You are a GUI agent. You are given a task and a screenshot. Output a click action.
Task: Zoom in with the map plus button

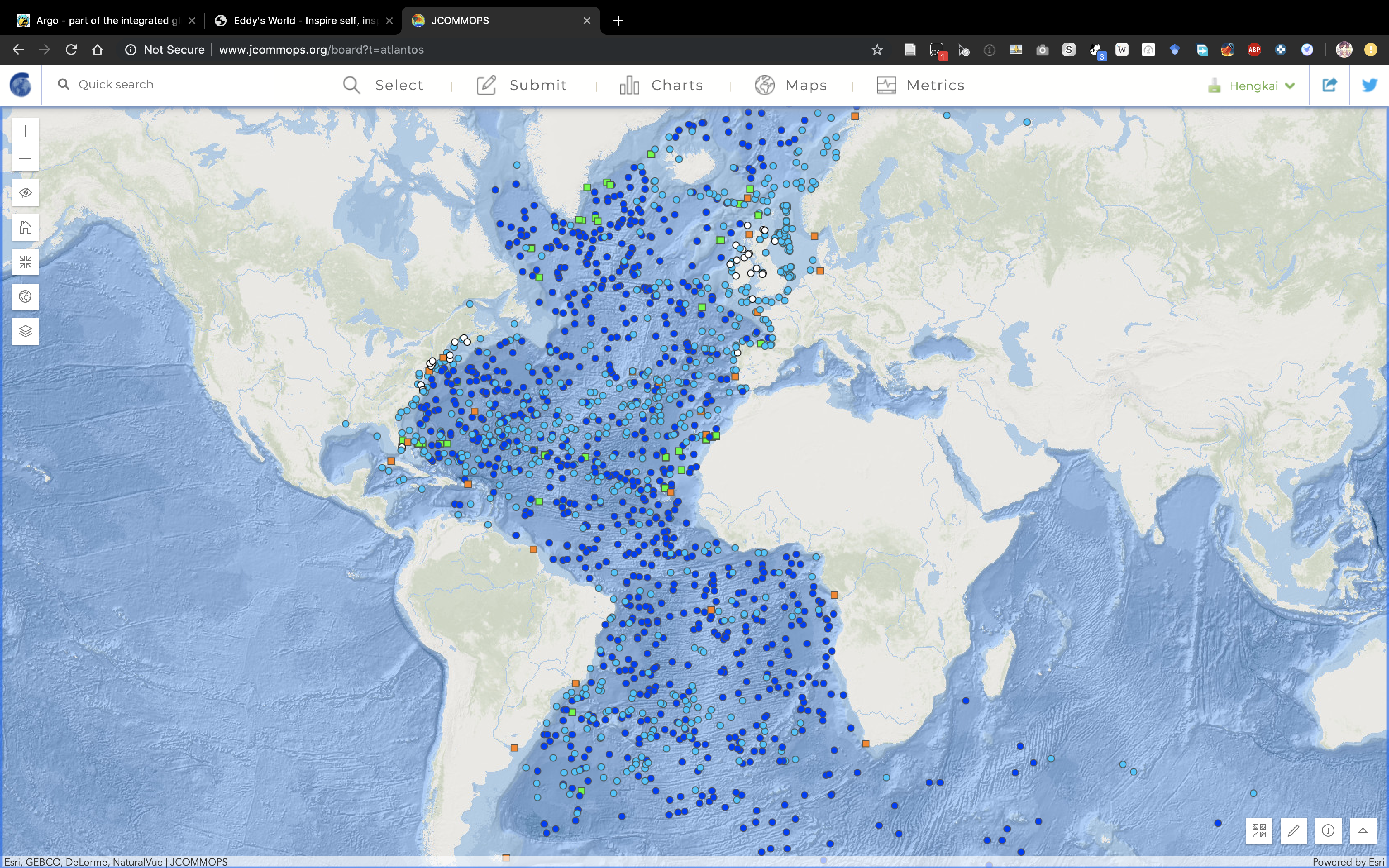(25, 131)
